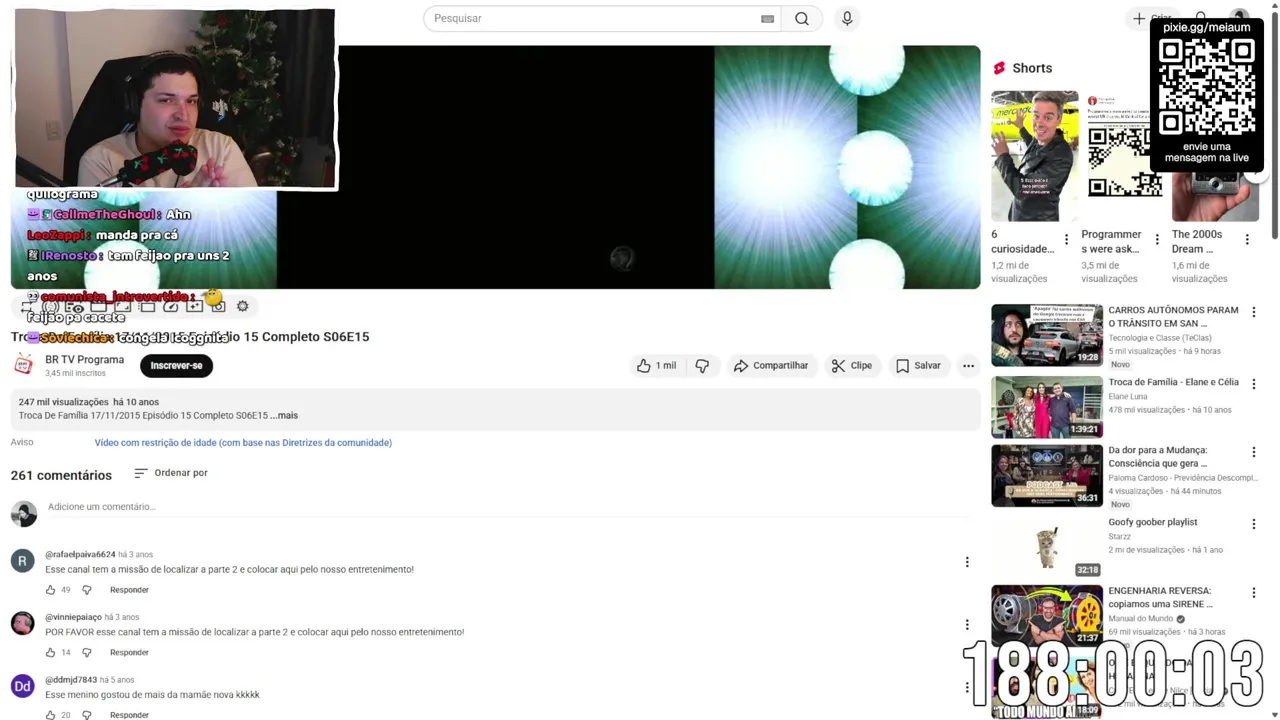Click the voice search microphone icon
Screen dimensions: 1280x720
click(x=847, y=18)
